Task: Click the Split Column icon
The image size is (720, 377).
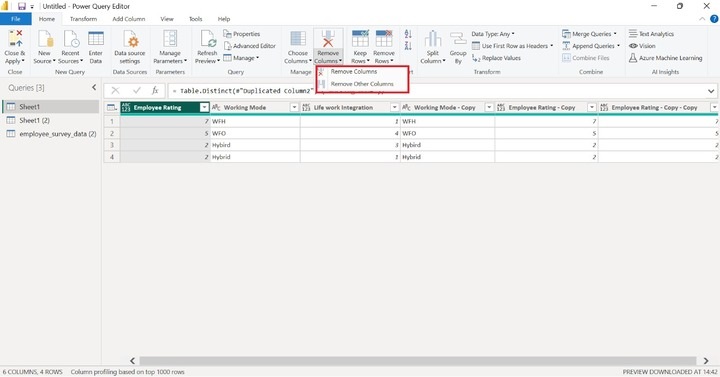Action: [x=433, y=39]
